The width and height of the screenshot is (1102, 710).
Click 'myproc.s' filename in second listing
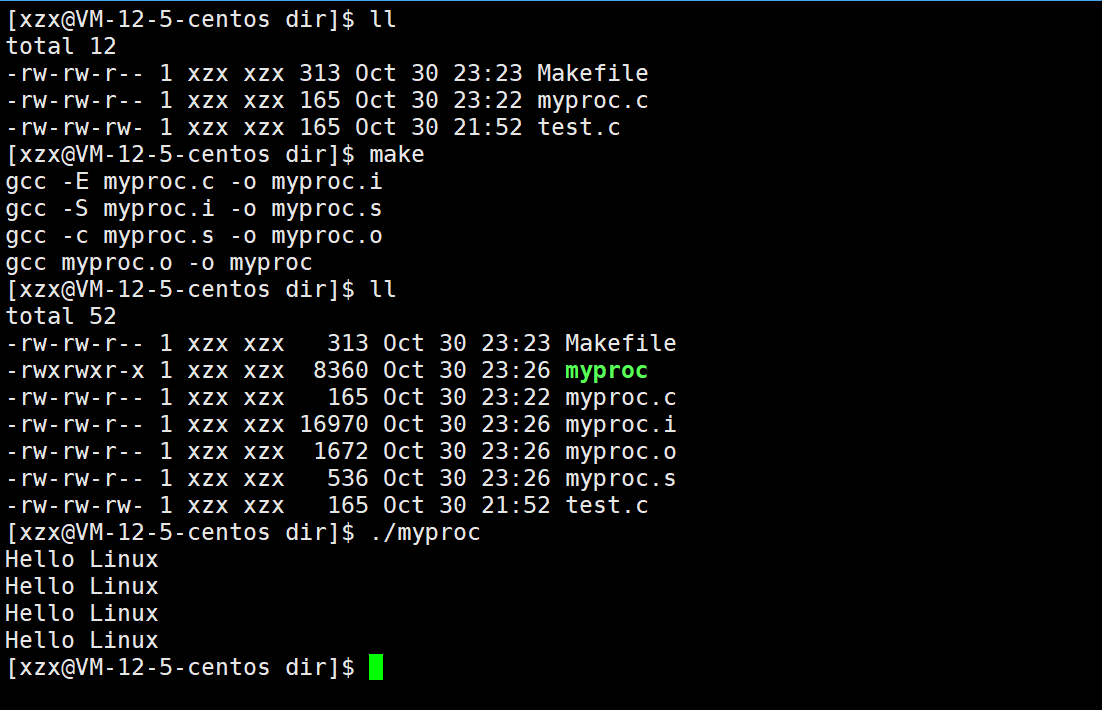coord(621,479)
